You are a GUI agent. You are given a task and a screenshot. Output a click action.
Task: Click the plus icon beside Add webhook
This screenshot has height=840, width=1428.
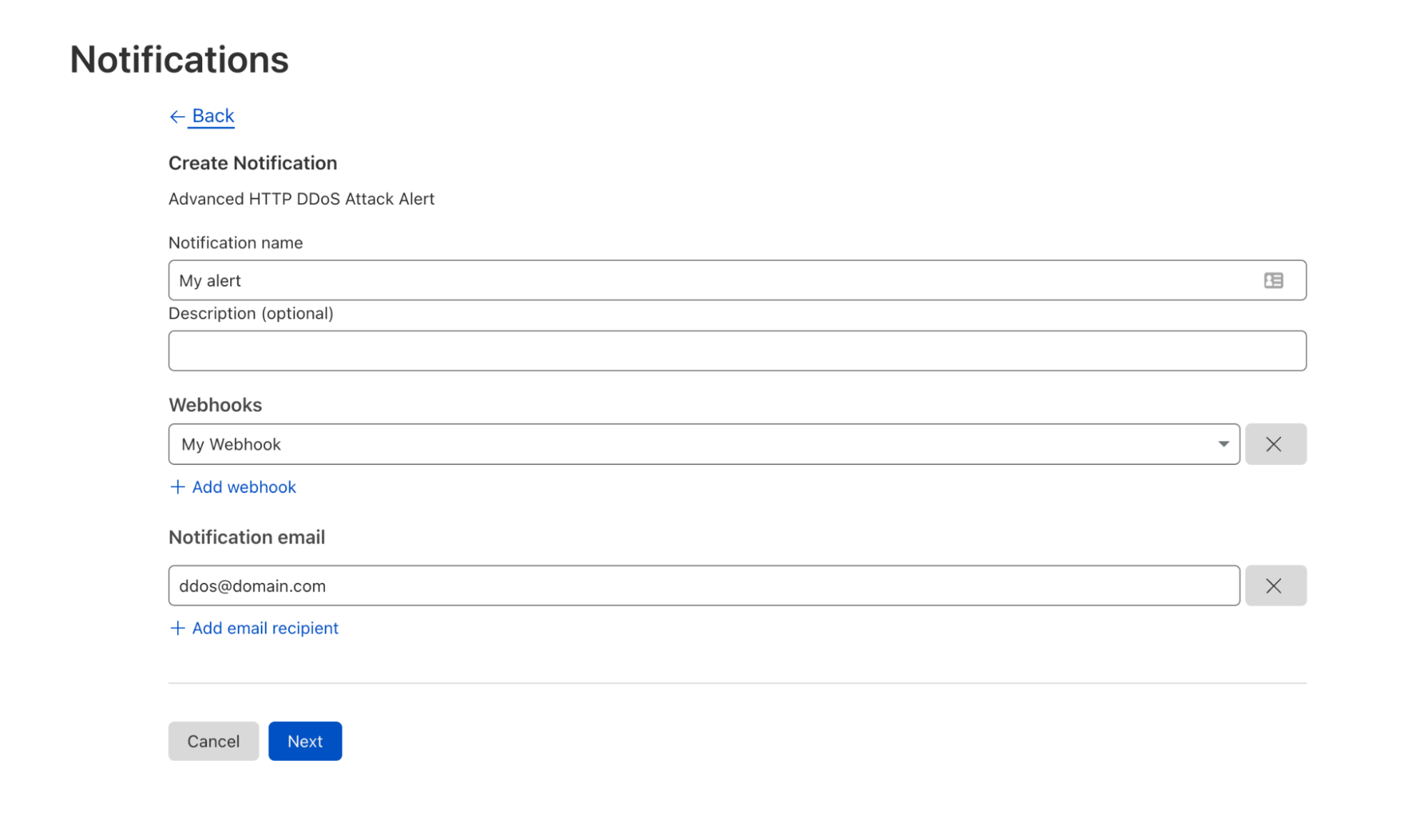click(177, 487)
